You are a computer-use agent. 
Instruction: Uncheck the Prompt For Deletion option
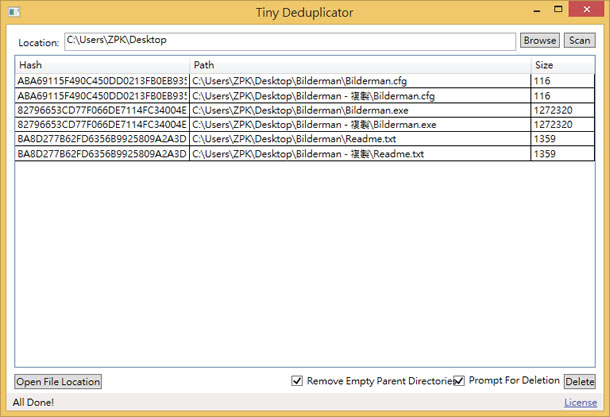460,381
